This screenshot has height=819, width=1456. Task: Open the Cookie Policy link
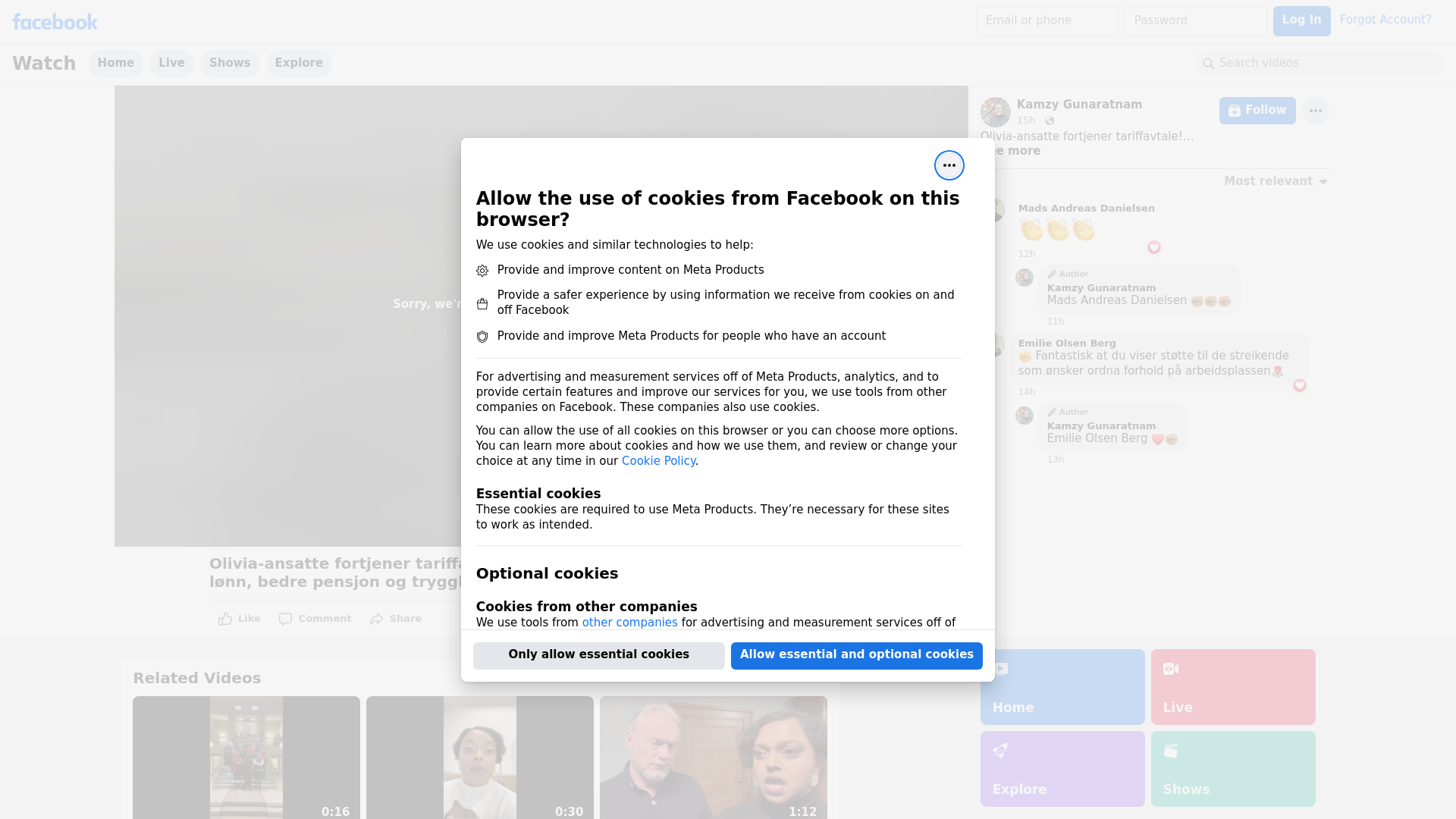tap(658, 461)
